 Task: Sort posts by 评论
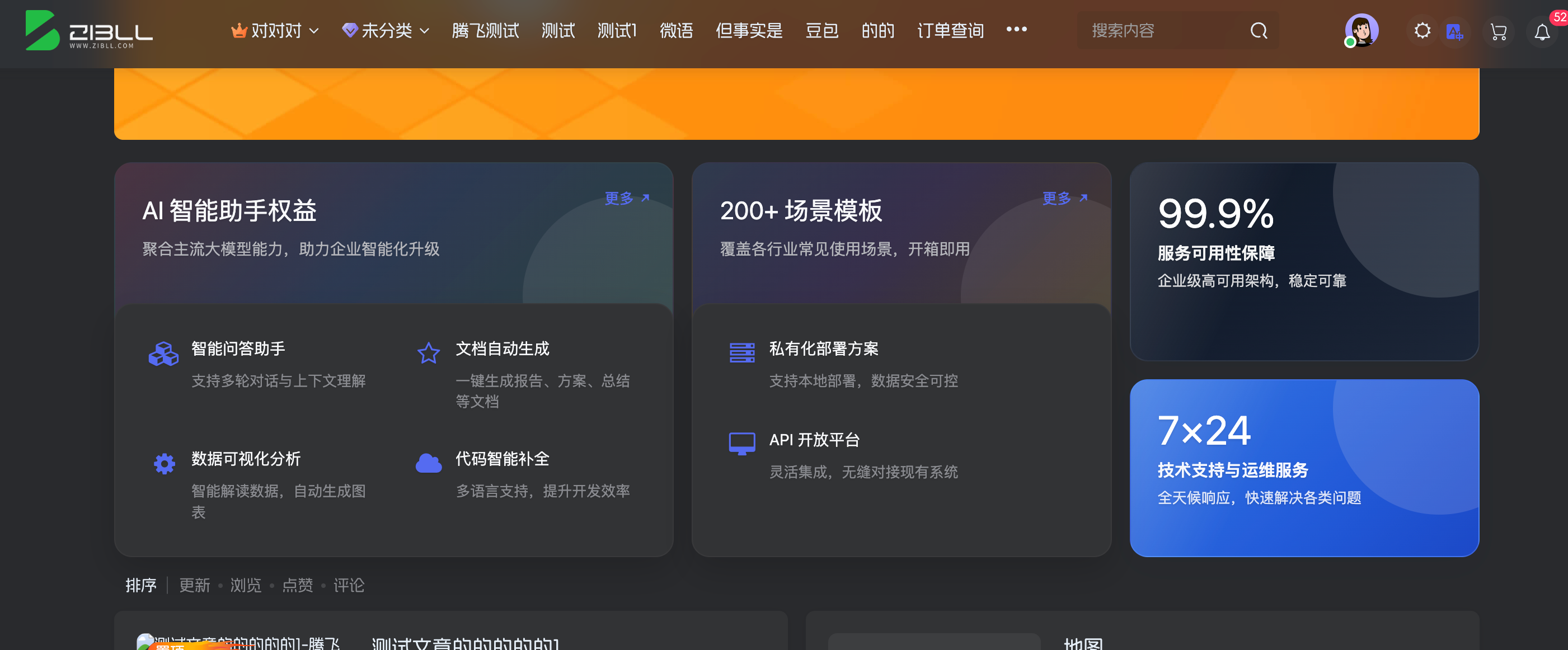[348, 586]
